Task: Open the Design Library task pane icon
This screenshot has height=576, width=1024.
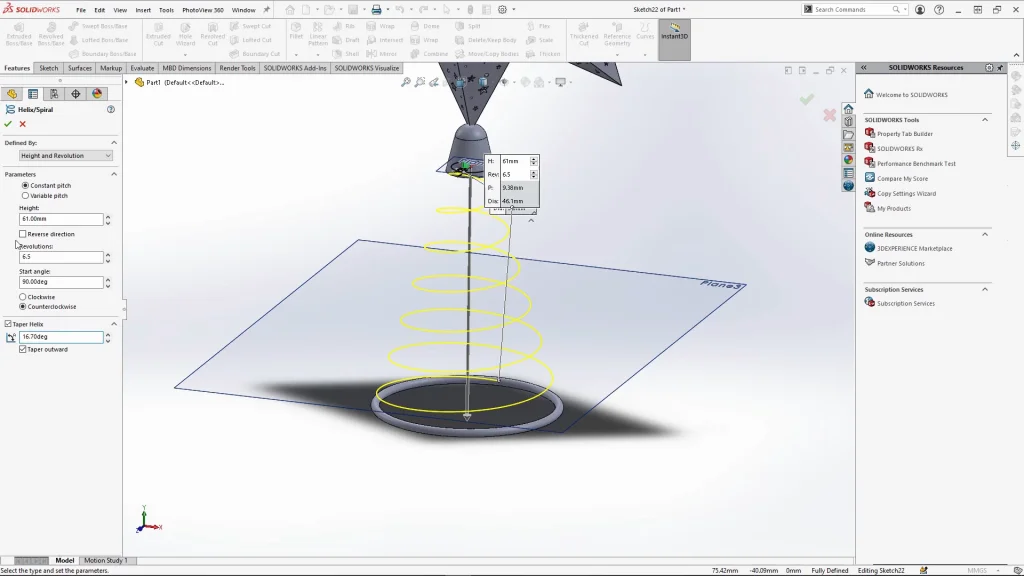Action: click(848, 121)
